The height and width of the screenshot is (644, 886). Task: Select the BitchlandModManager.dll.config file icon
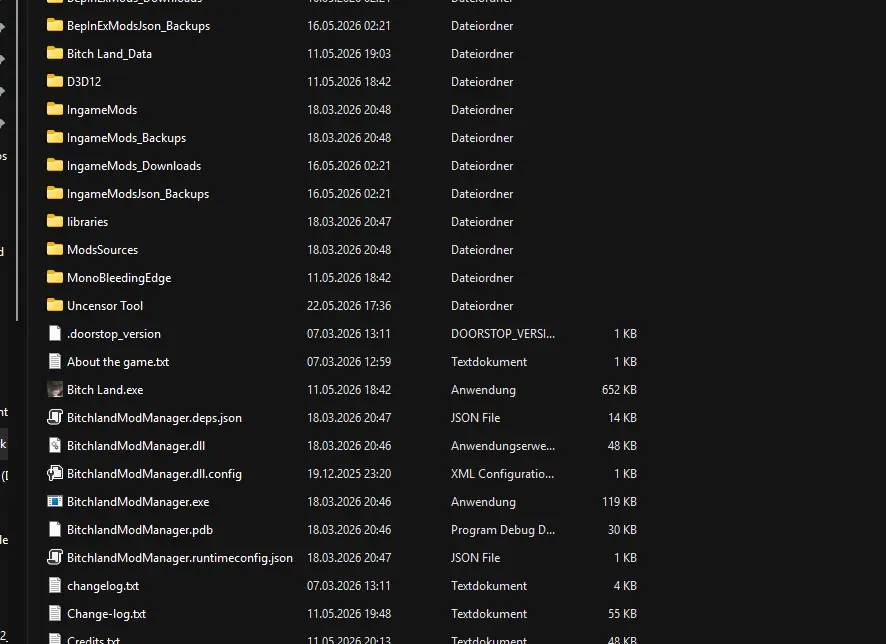click(55, 473)
